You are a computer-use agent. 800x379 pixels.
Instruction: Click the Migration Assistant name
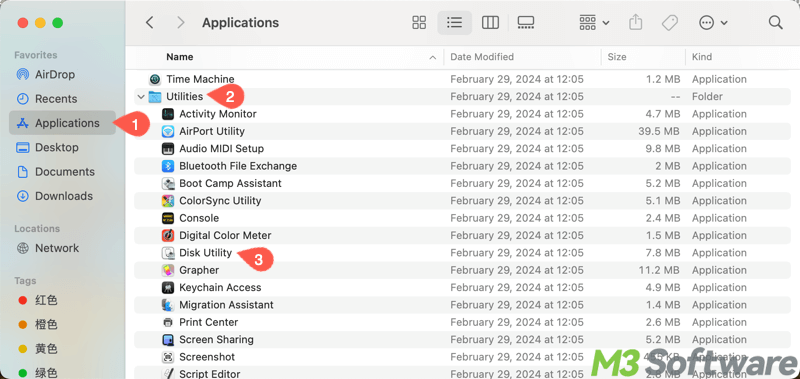coord(226,305)
